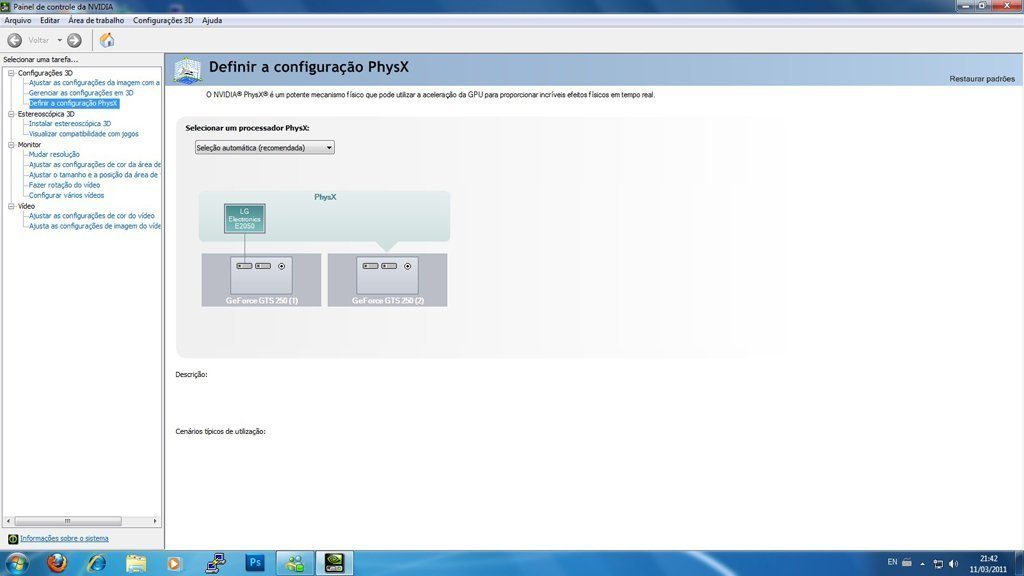Screen dimensions: 1024x576
Task: Click the Restaurar padrões link
Action: 982,79
